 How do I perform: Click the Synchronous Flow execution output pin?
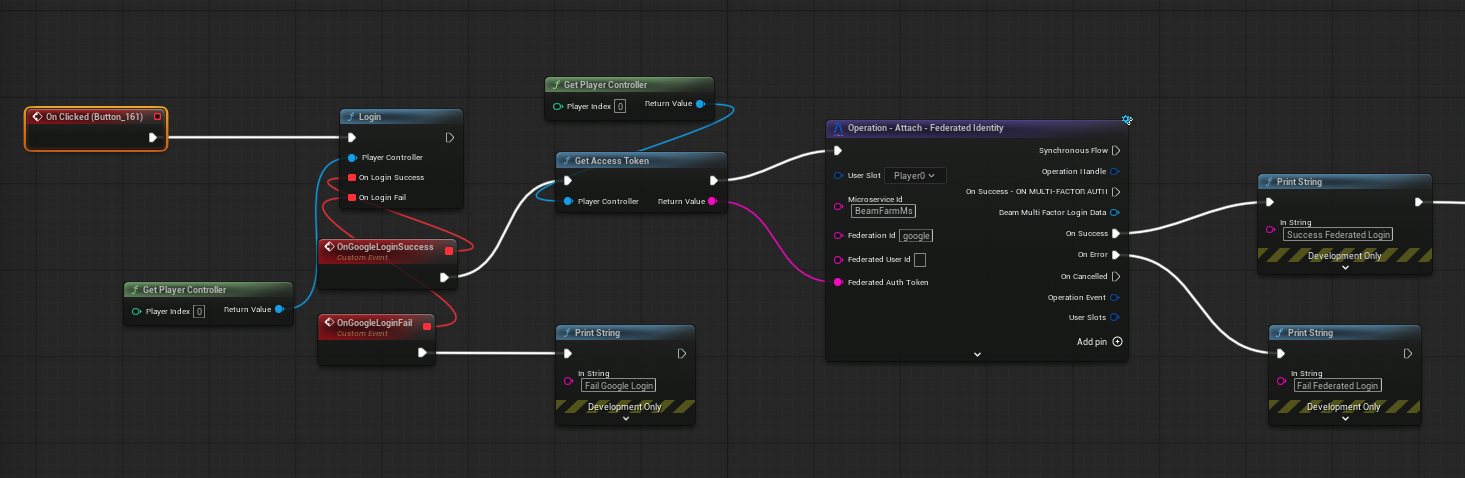(1116, 151)
